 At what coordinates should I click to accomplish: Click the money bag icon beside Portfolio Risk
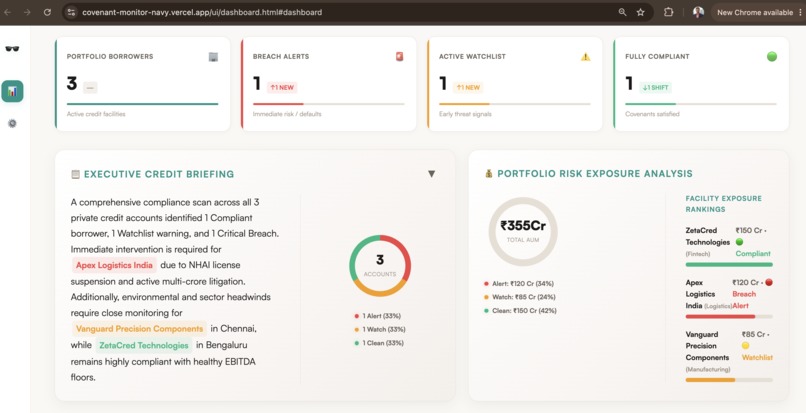click(489, 174)
